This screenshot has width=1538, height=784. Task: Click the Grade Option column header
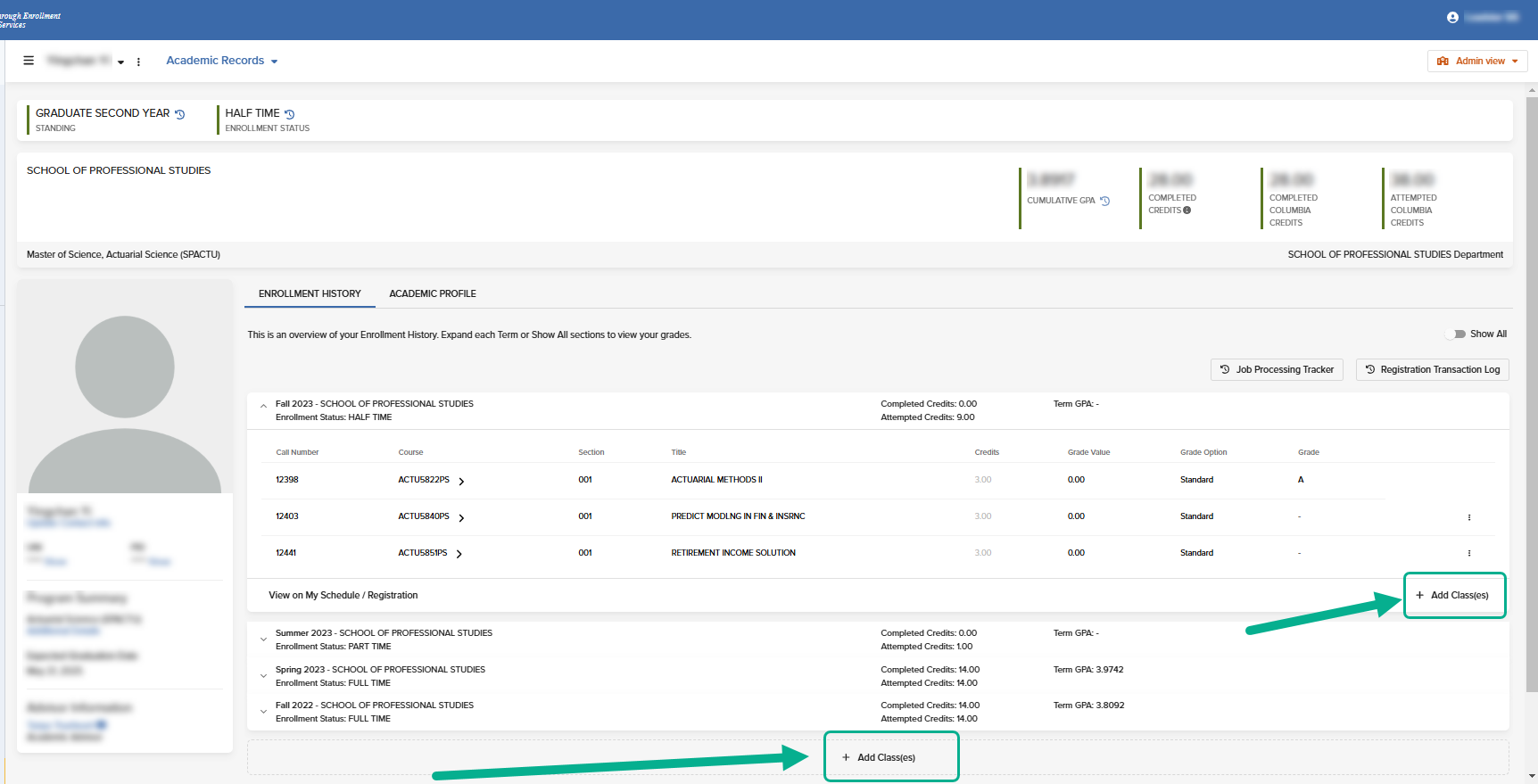point(1203,452)
